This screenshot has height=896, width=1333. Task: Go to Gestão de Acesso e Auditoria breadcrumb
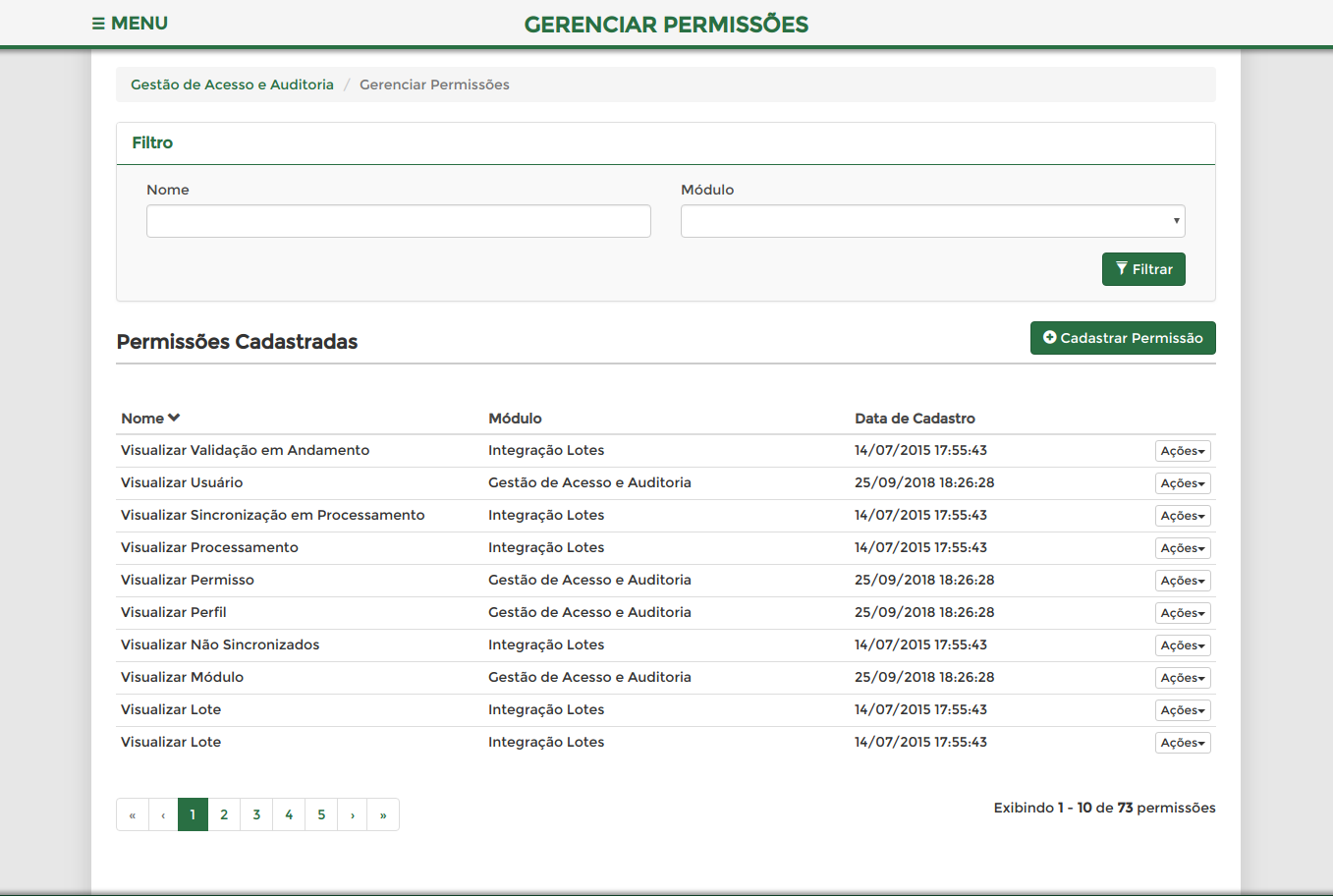[232, 84]
